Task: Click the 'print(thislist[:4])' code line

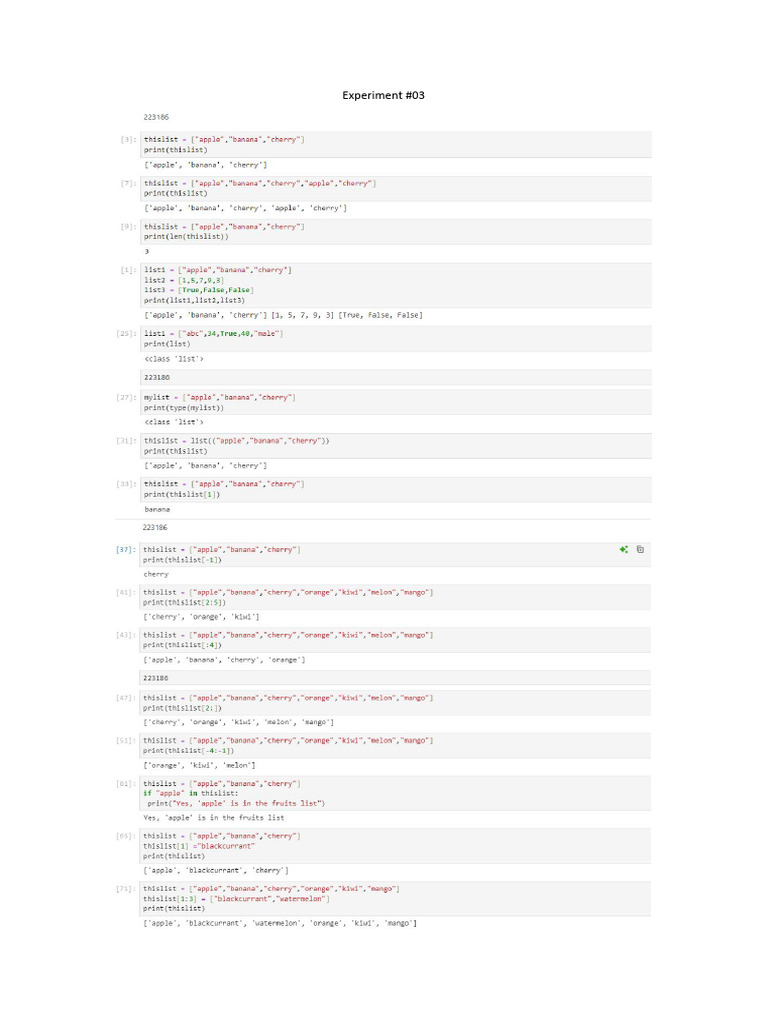Action: (182, 645)
